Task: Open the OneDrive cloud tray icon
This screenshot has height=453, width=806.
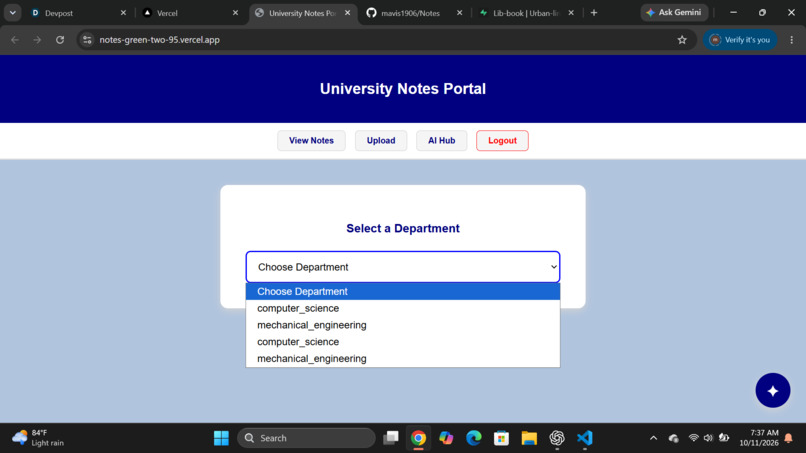Action: (673, 438)
